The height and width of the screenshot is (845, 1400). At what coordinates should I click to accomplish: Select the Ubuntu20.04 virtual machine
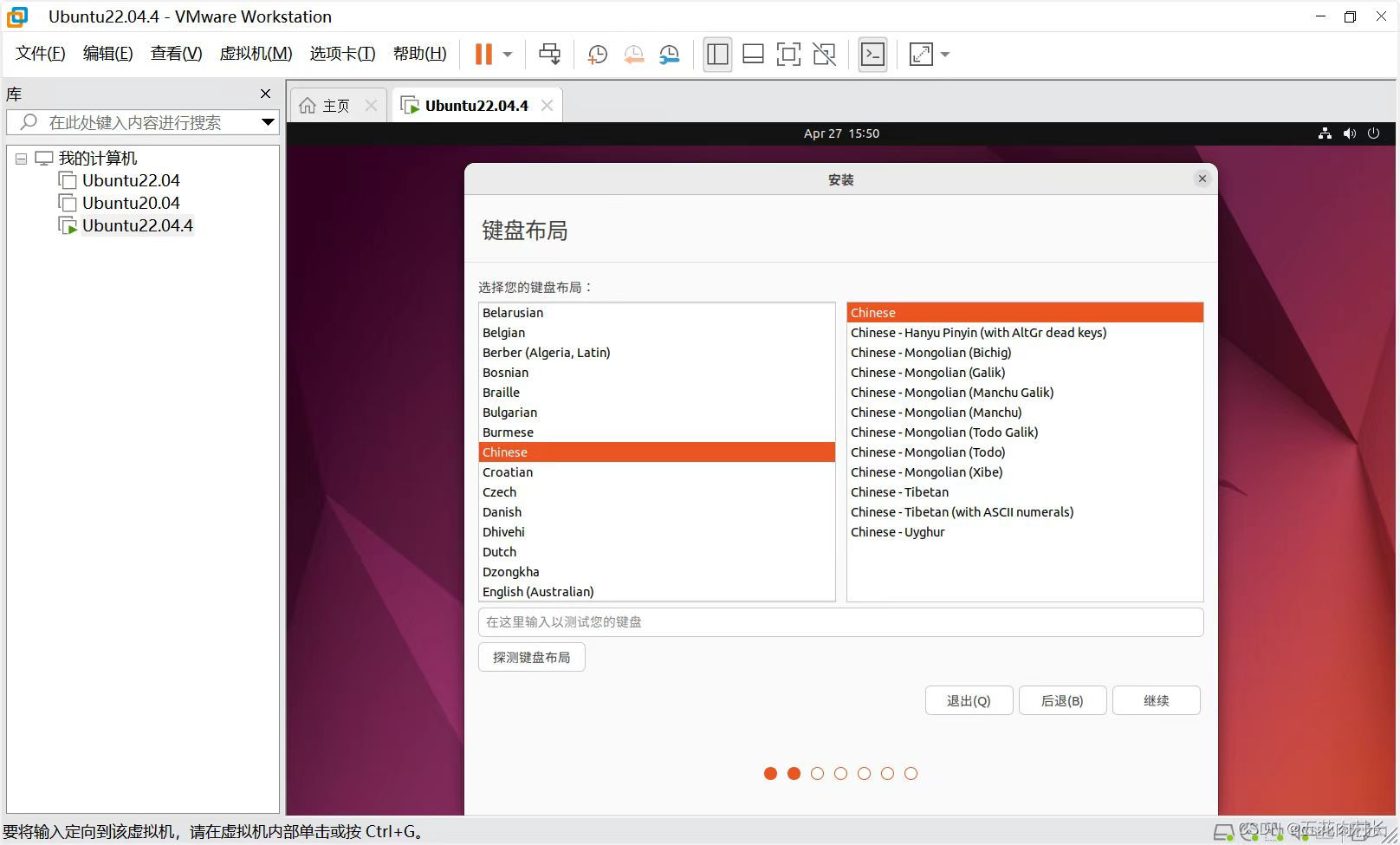coord(131,203)
